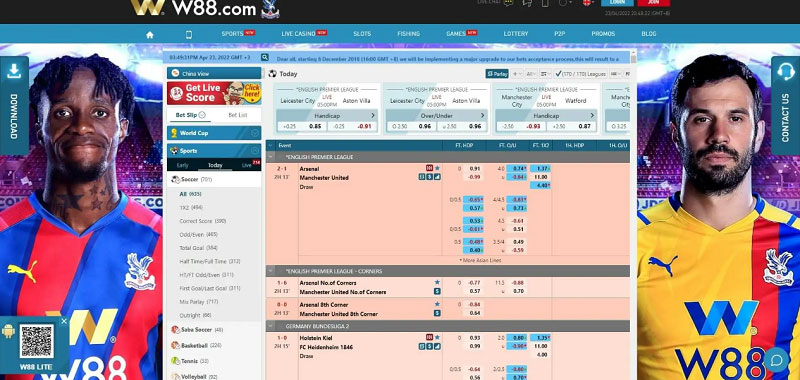
Task: Click the Get Live Score banner
Action: coord(214,93)
